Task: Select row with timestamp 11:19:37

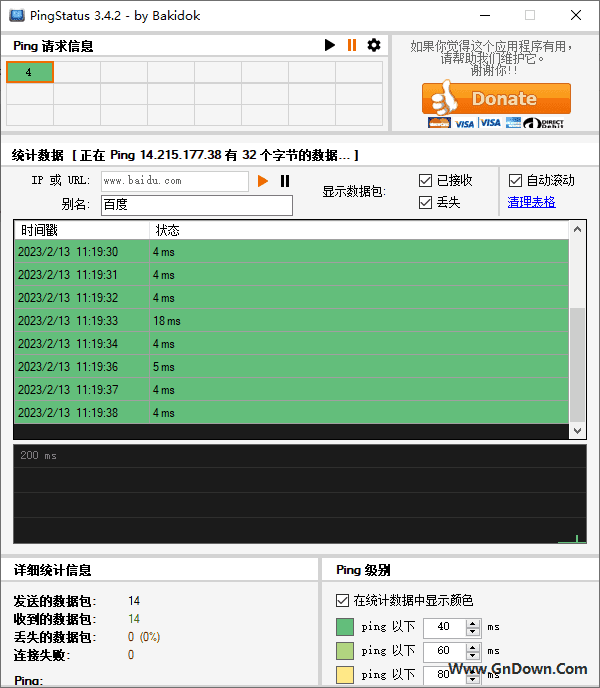Action: tap(291, 390)
